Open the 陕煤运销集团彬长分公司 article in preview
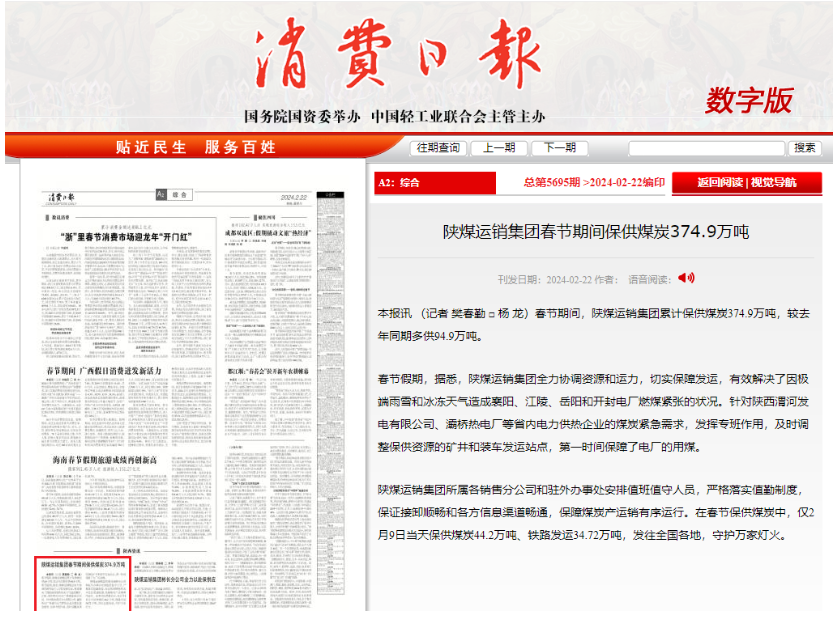 175,579
